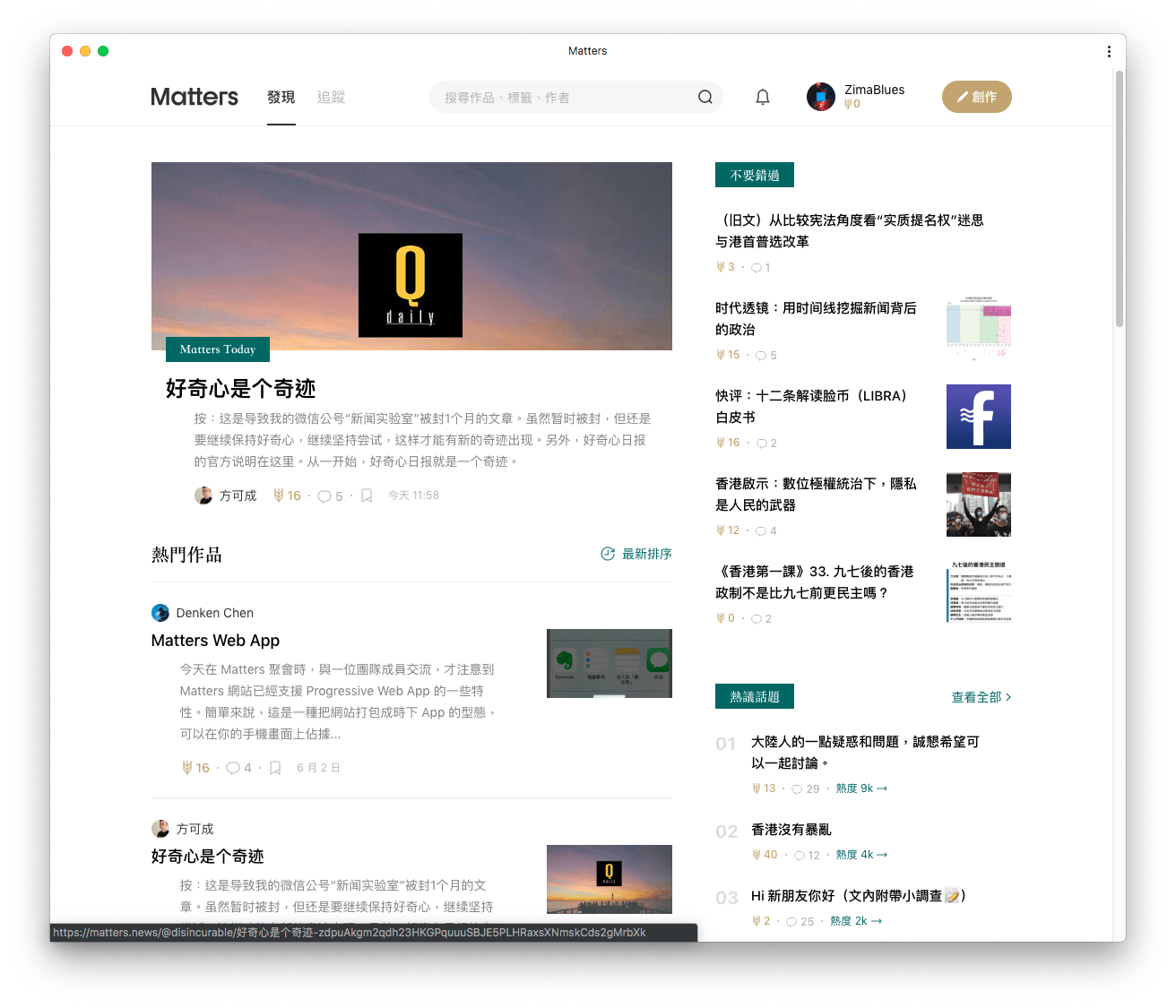This screenshot has width=1176, height=1008.
Task: Open topic Hi 新朋友你好
Action: [x=859, y=896]
